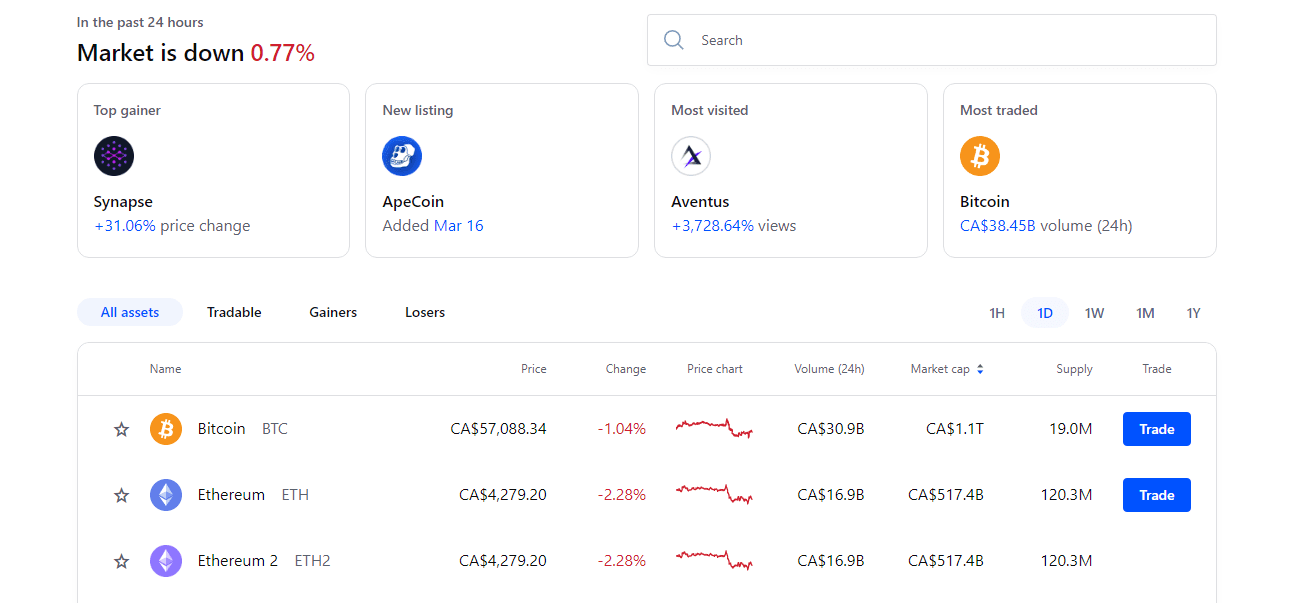Focus the Search input field

[x=932, y=40]
